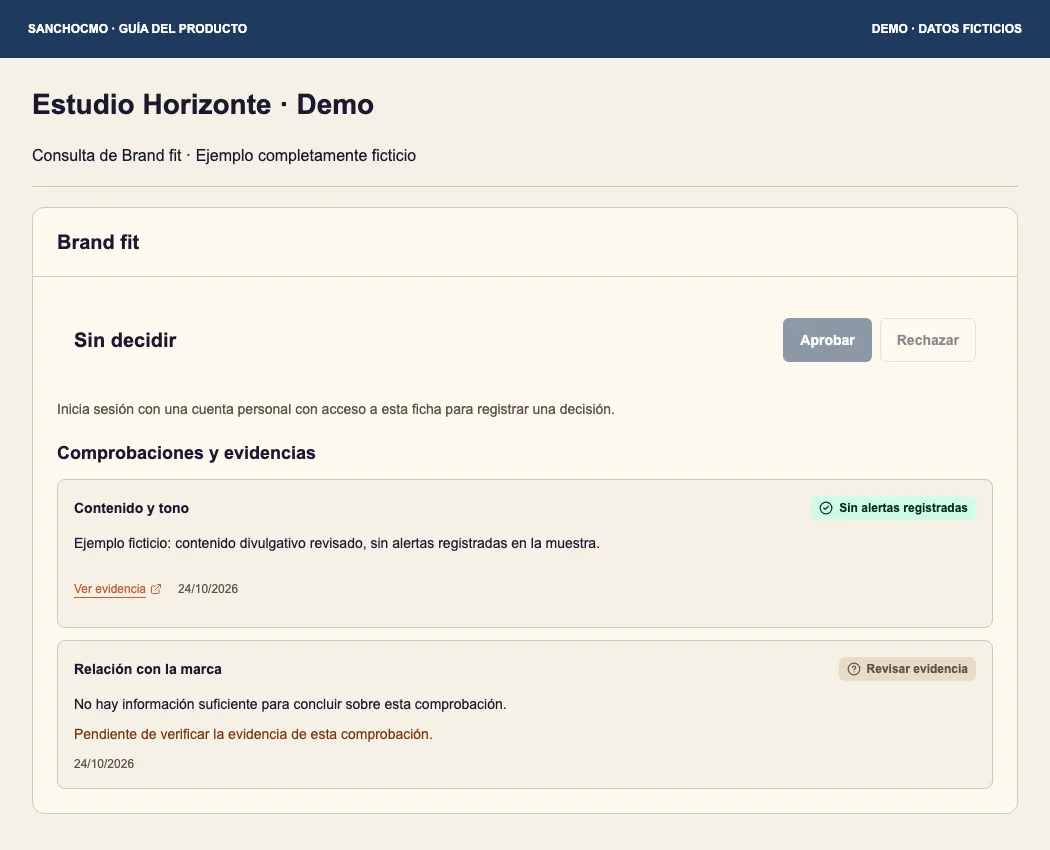This screenshot has width=1050, height=850.
Task: Click the date 24/10/2026 in Relación con la marca
Action: (x=104, y=764)
